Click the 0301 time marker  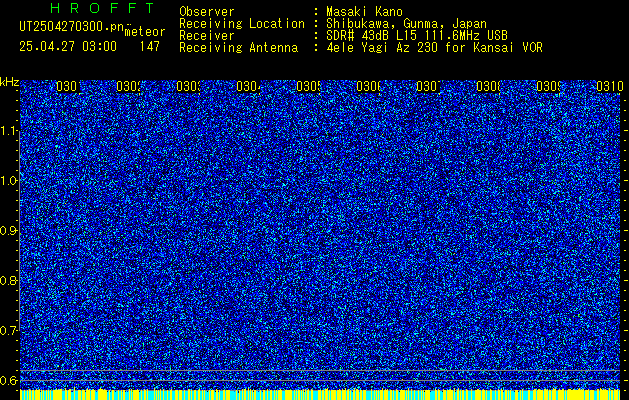coord(67,86)
